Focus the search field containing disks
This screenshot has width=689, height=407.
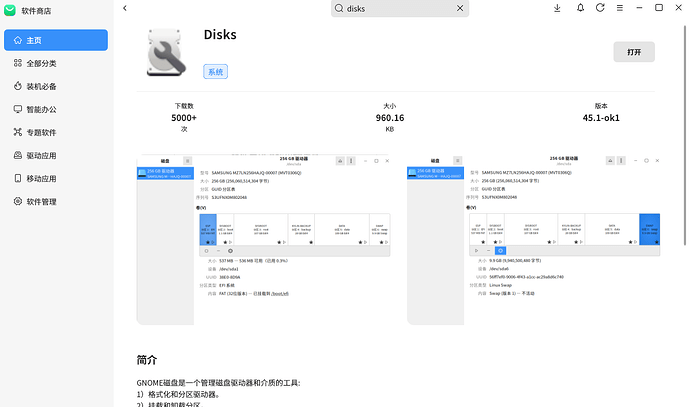tap(400, 8)
